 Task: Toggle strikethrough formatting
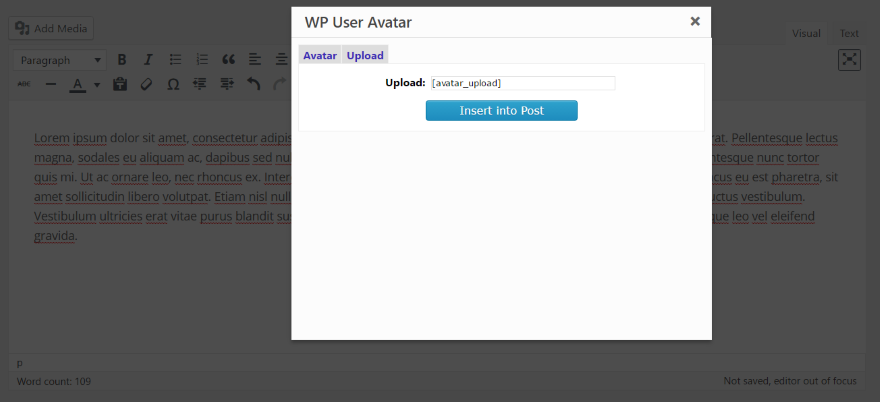coord(24,84)
